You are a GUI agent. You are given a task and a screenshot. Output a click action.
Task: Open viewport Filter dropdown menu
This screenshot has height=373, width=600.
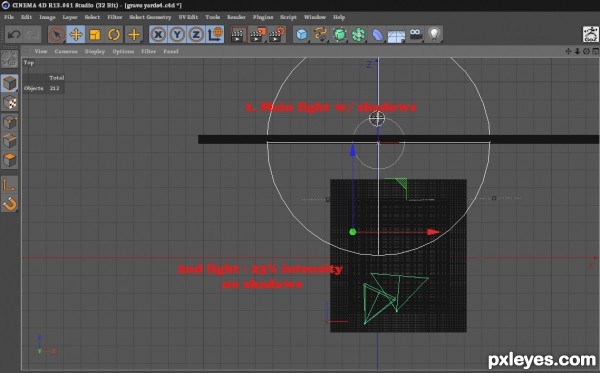pyautogui.click(x=148, y=51)
